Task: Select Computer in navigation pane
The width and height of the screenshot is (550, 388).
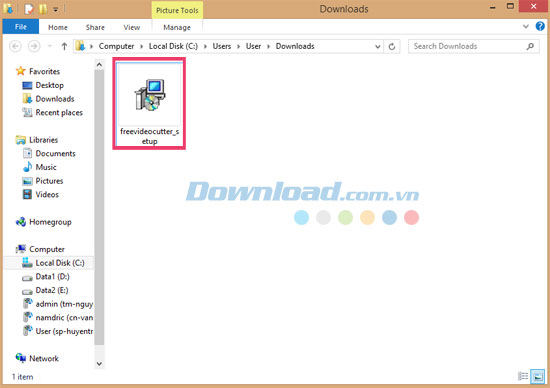Action: tap(47, 249)
